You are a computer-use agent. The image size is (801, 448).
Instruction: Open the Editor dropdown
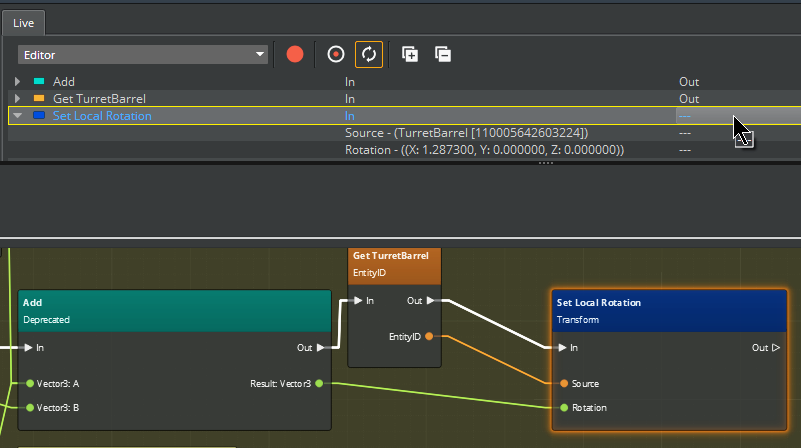[x=143, y=55]
